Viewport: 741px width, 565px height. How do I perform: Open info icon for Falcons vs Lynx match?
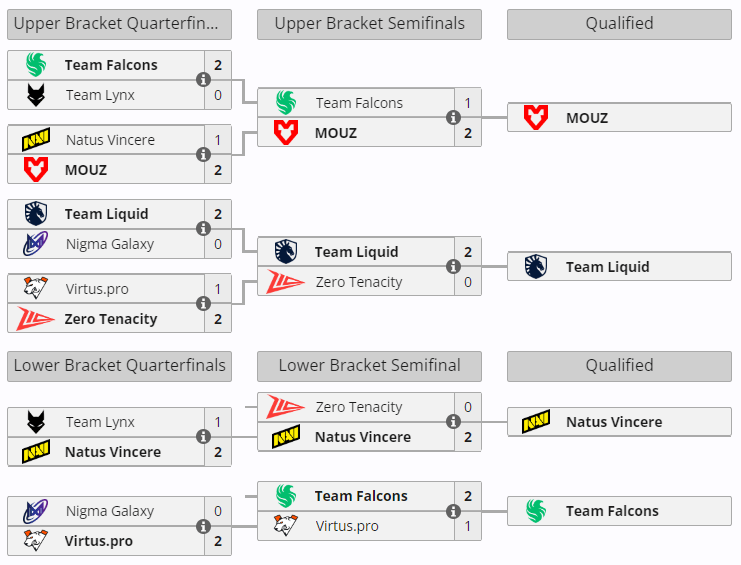(x=204, y=80)
